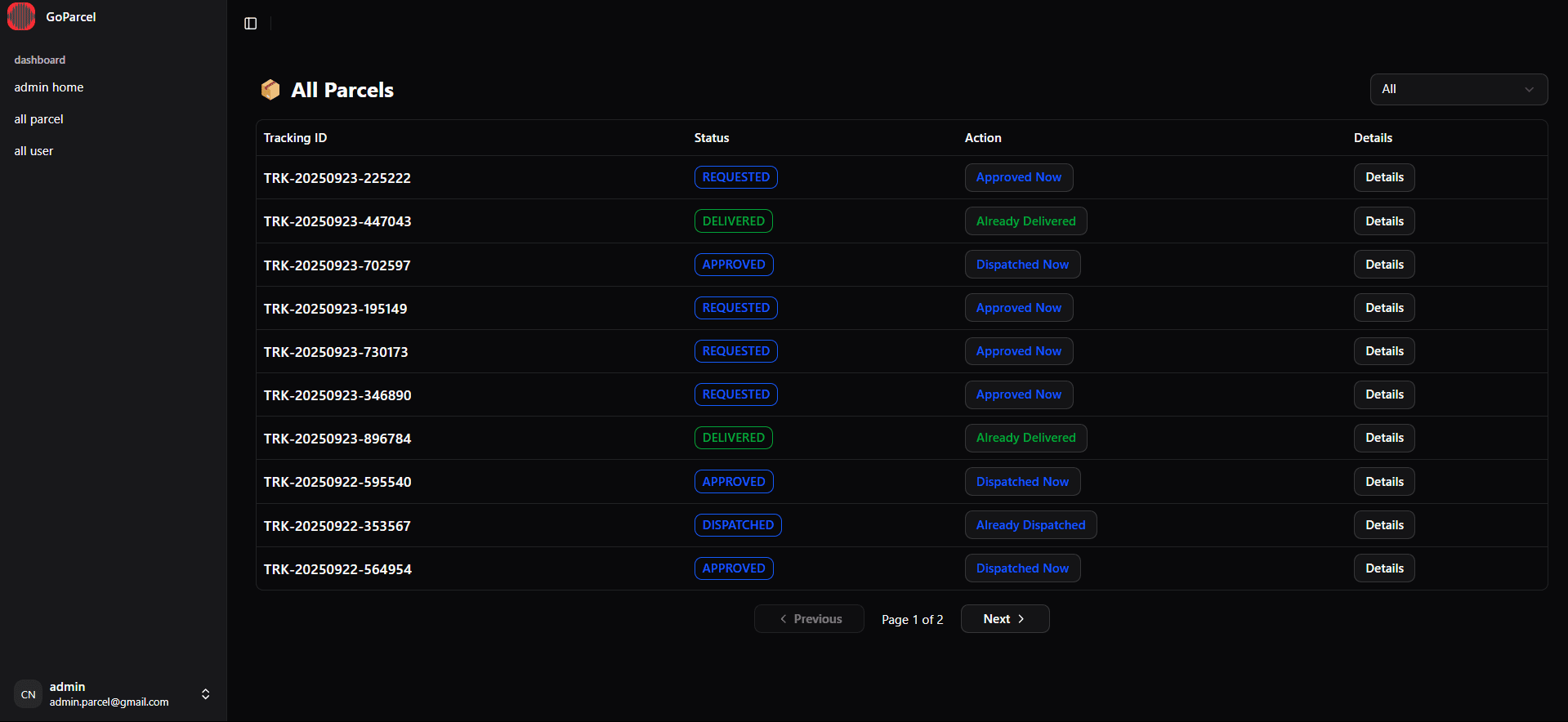Go to Next page of parcels
The image size is (1568, 722).
(1004, 619)
